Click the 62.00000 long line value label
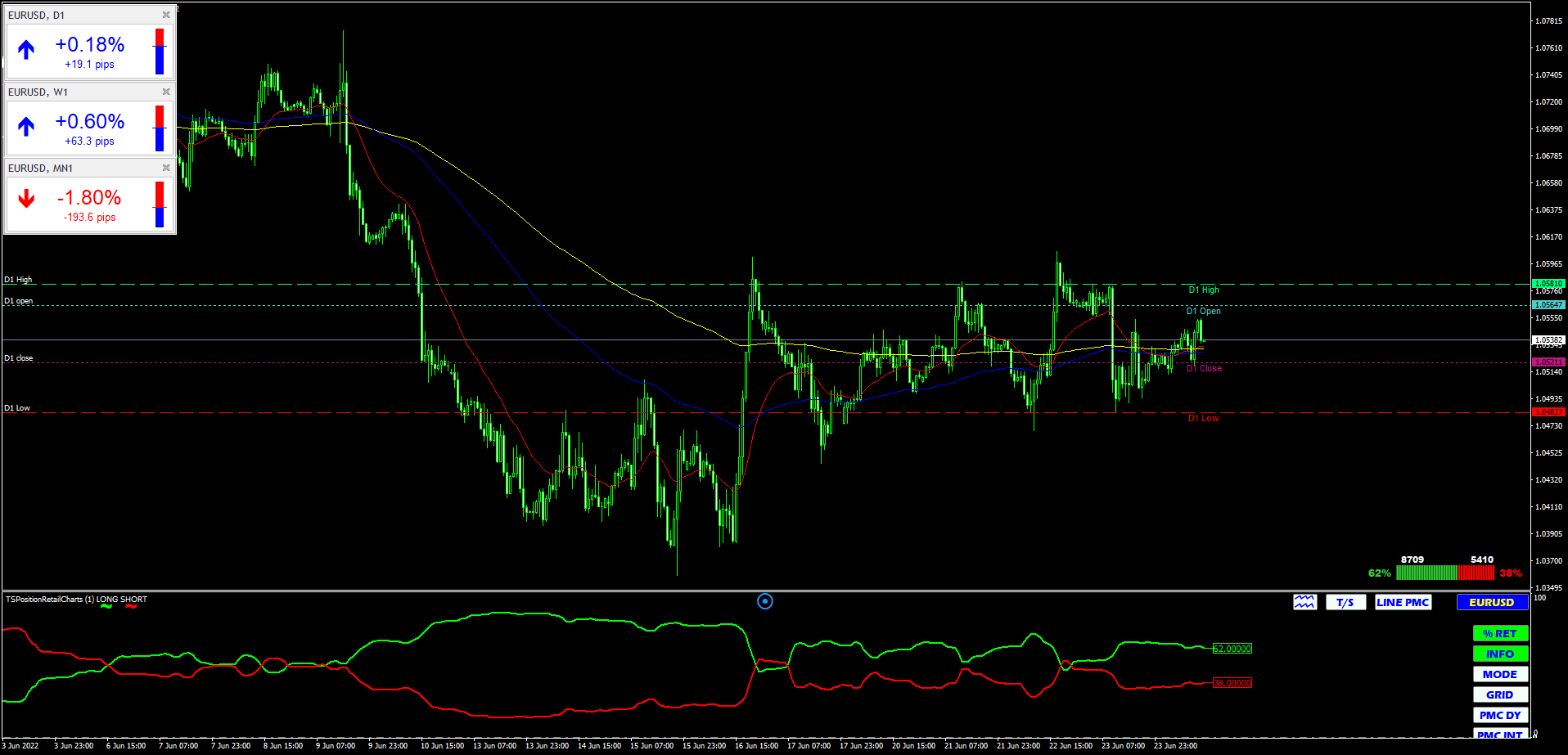 pyautogui.click(x=1232, y=649)
